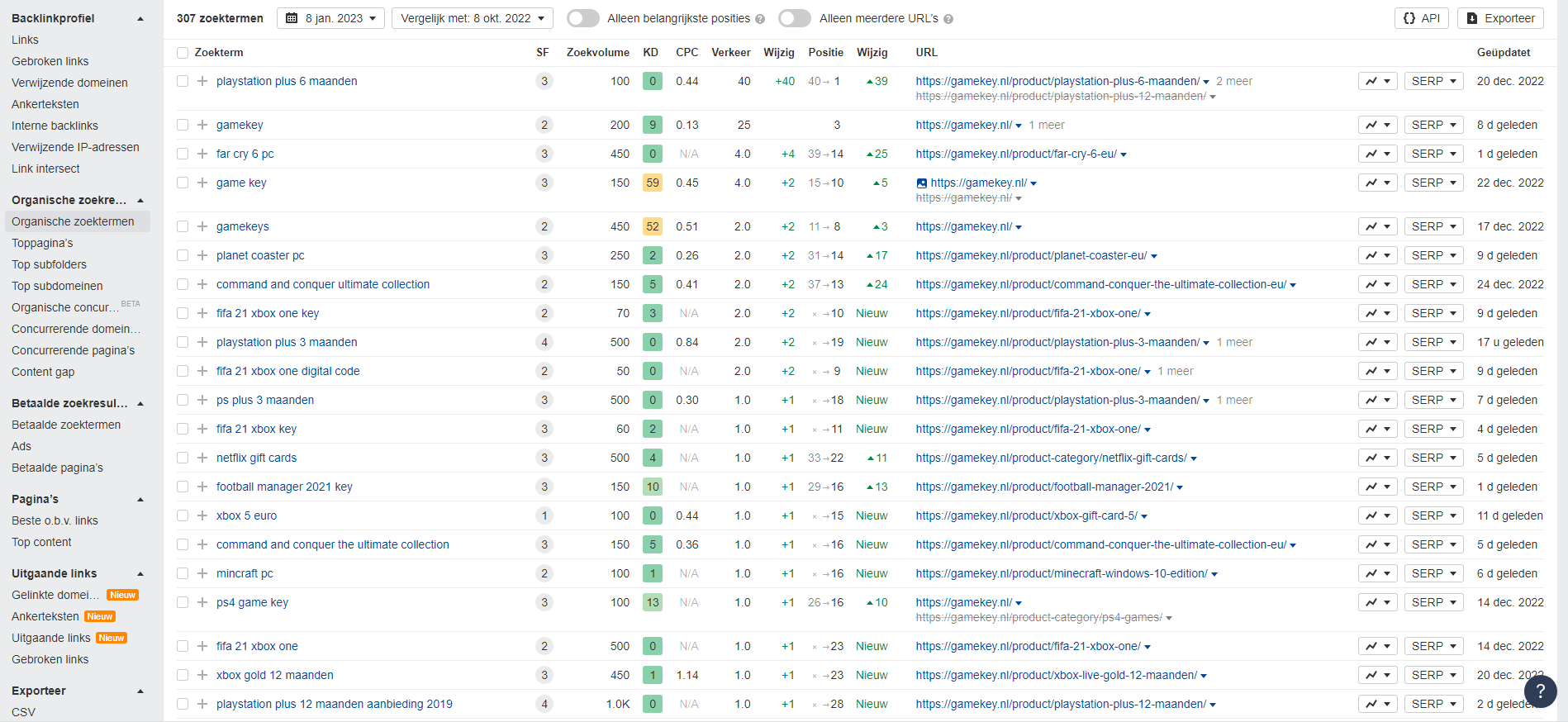The width and height of the screenshot is (1568, 722).
Task: Open SERP dropdown for 'playstation plus 6 maanden'
Action: 1433,81
